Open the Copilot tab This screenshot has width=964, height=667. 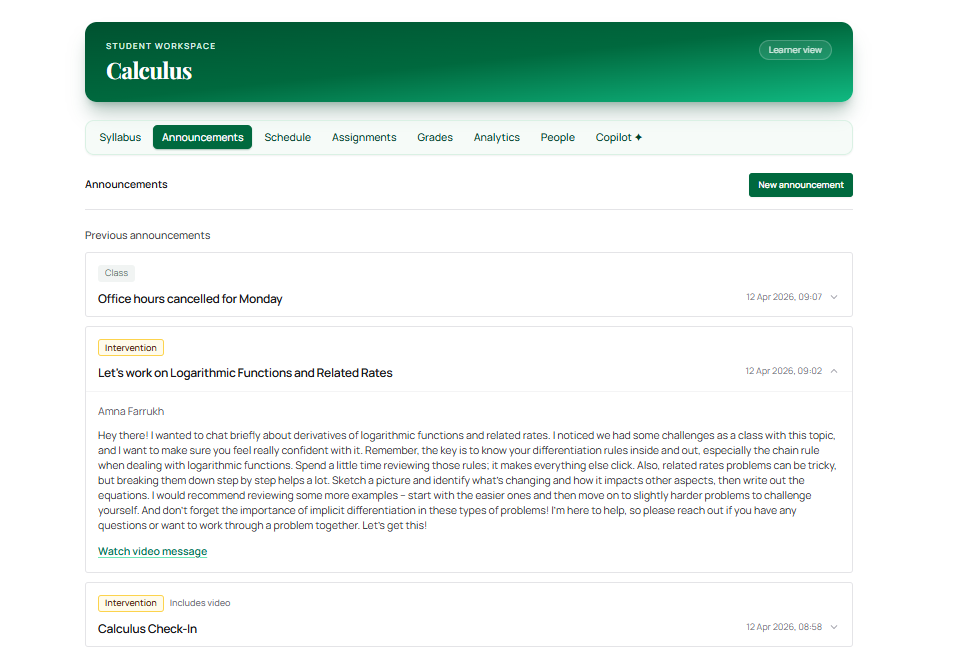pyautogui.click(x=618, y=137)
